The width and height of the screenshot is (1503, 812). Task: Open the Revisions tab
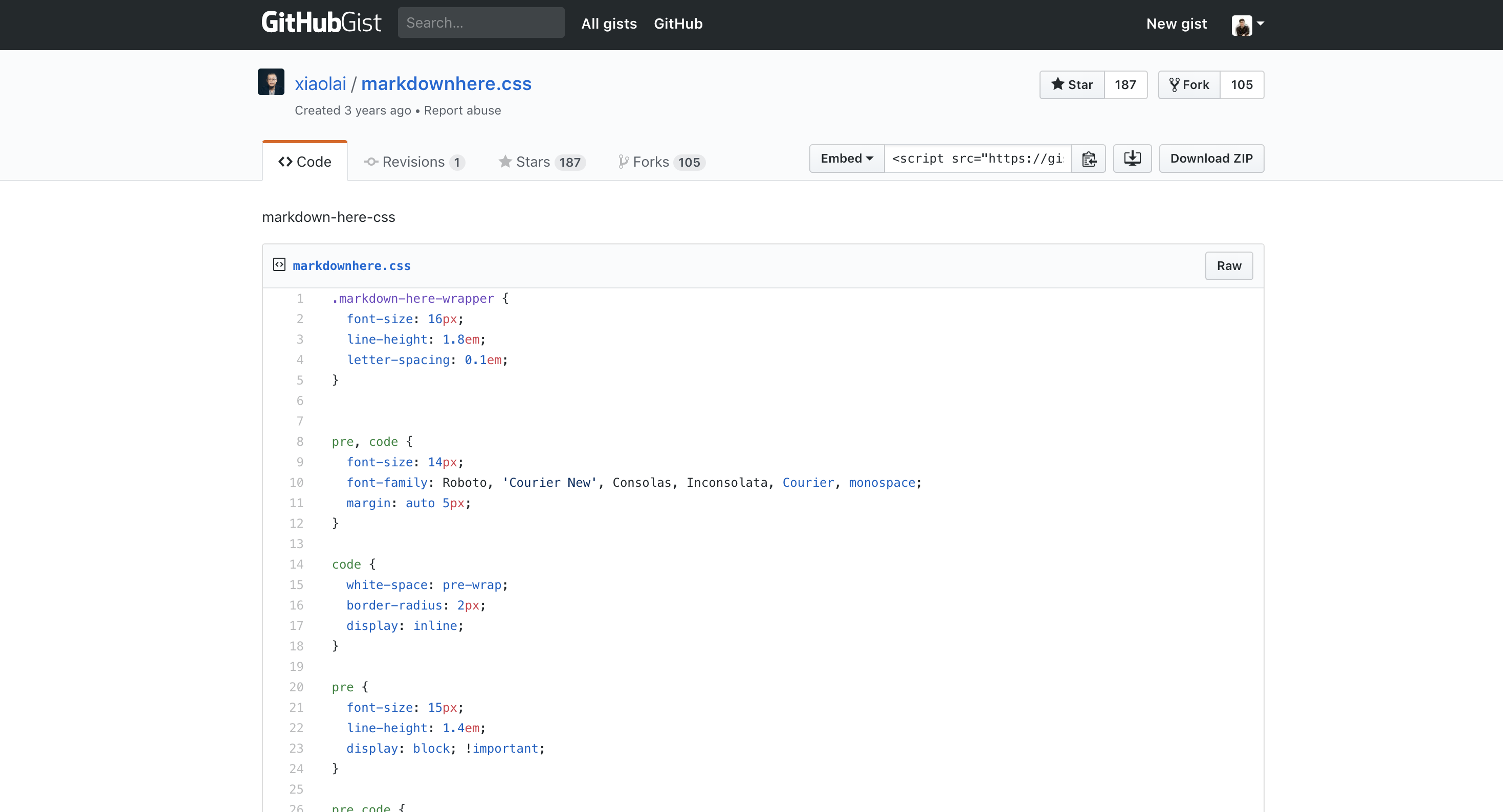click(x=414, y=162)
